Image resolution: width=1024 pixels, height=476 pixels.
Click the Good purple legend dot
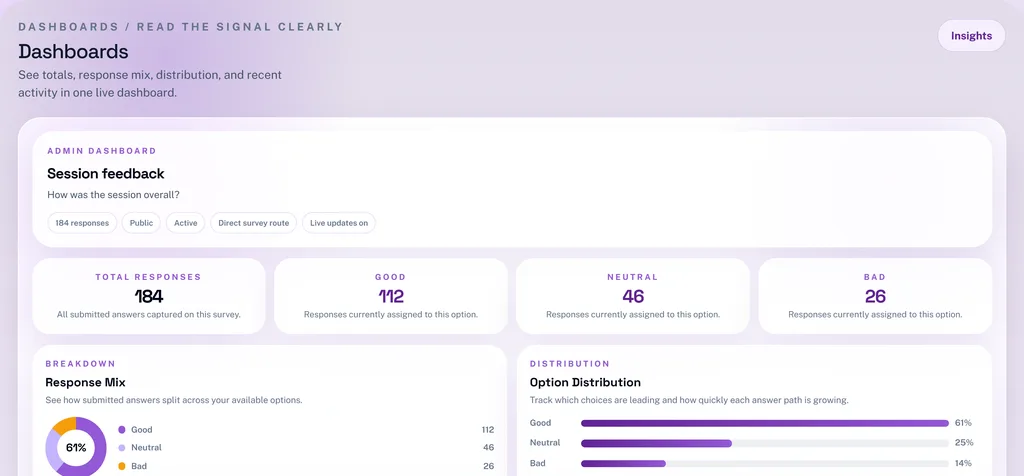coord(121,430)
